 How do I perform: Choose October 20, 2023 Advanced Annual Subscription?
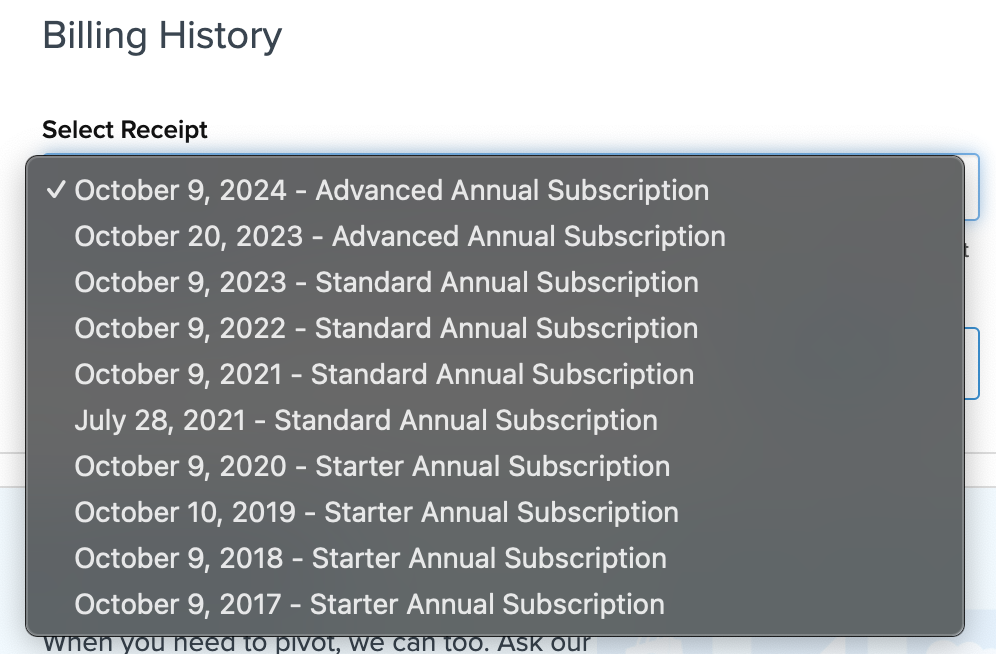tap(399, 236)
